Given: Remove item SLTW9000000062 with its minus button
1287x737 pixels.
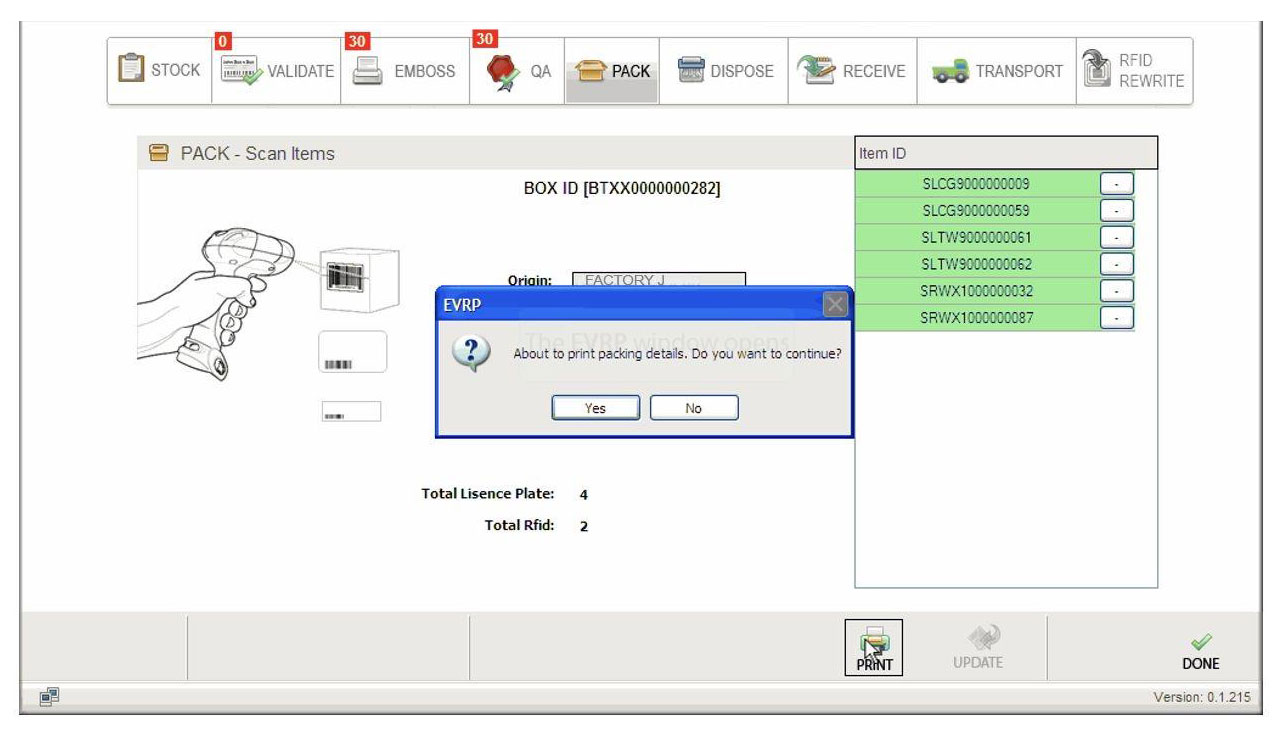Looking at the screenshot, I should pyautogui.click(x=1116, y=264).
